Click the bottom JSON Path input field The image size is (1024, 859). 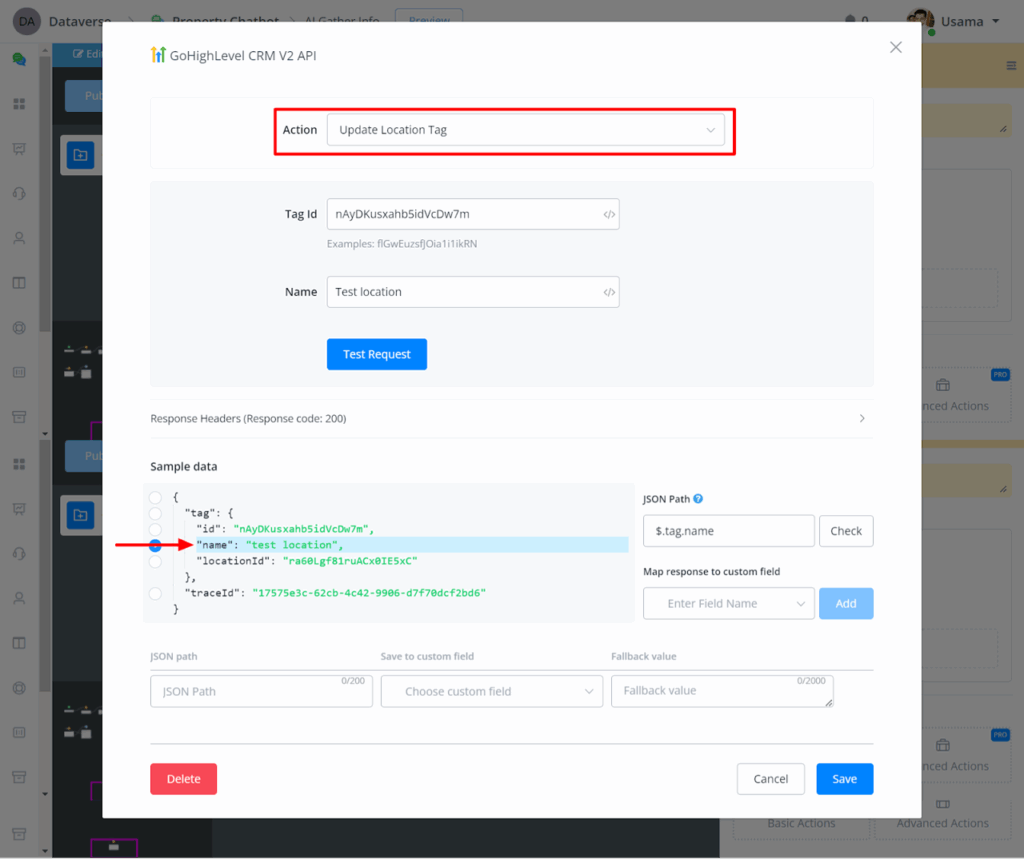tap(261, 691)
